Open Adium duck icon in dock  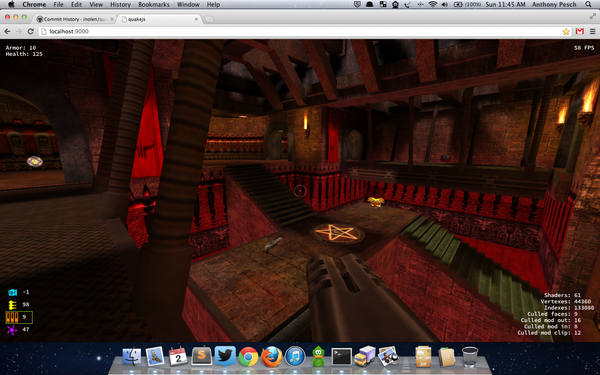pyautogui.click(x=318, y=357)
